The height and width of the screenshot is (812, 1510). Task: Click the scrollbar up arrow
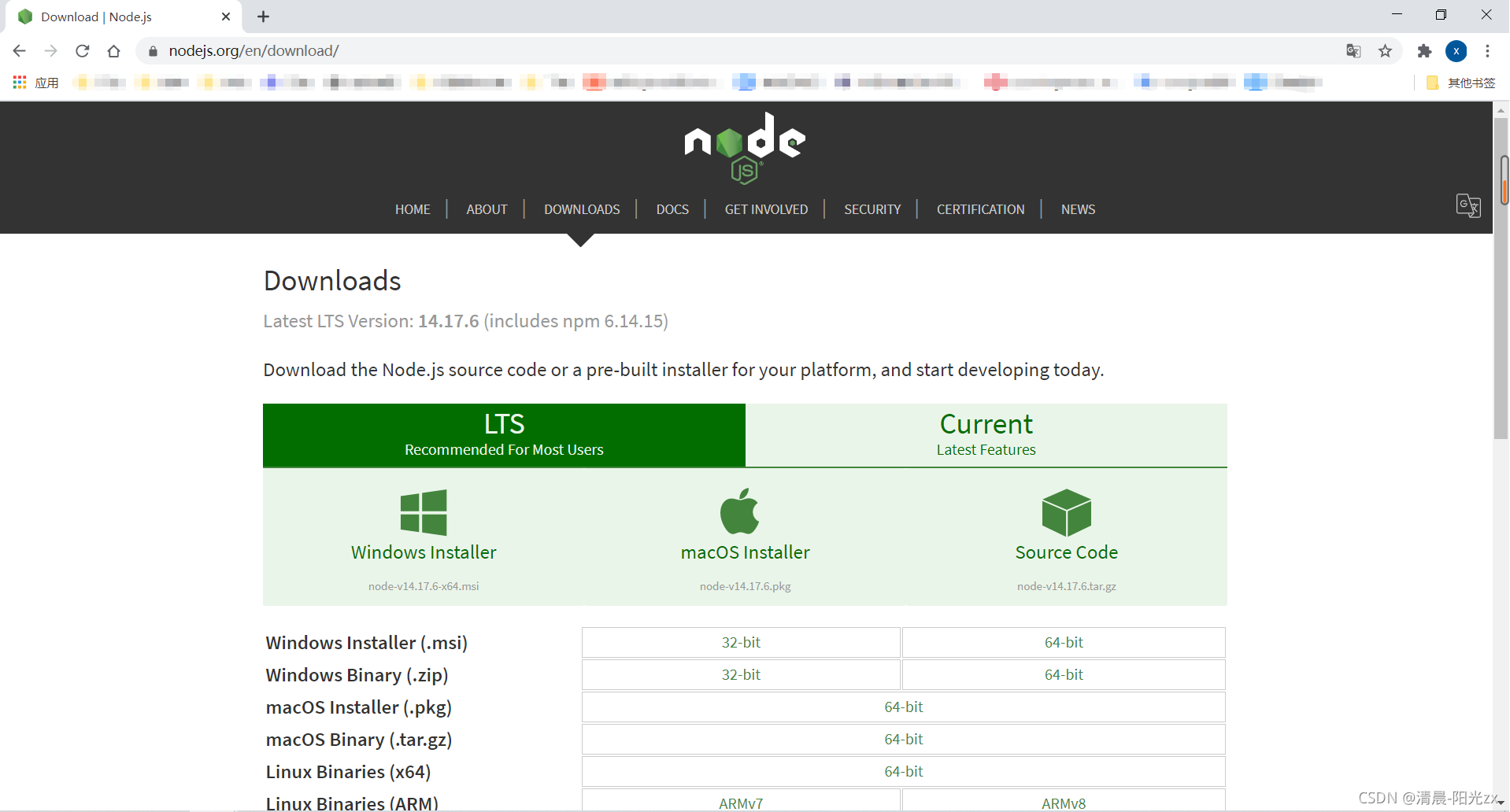pos(1501,110)
